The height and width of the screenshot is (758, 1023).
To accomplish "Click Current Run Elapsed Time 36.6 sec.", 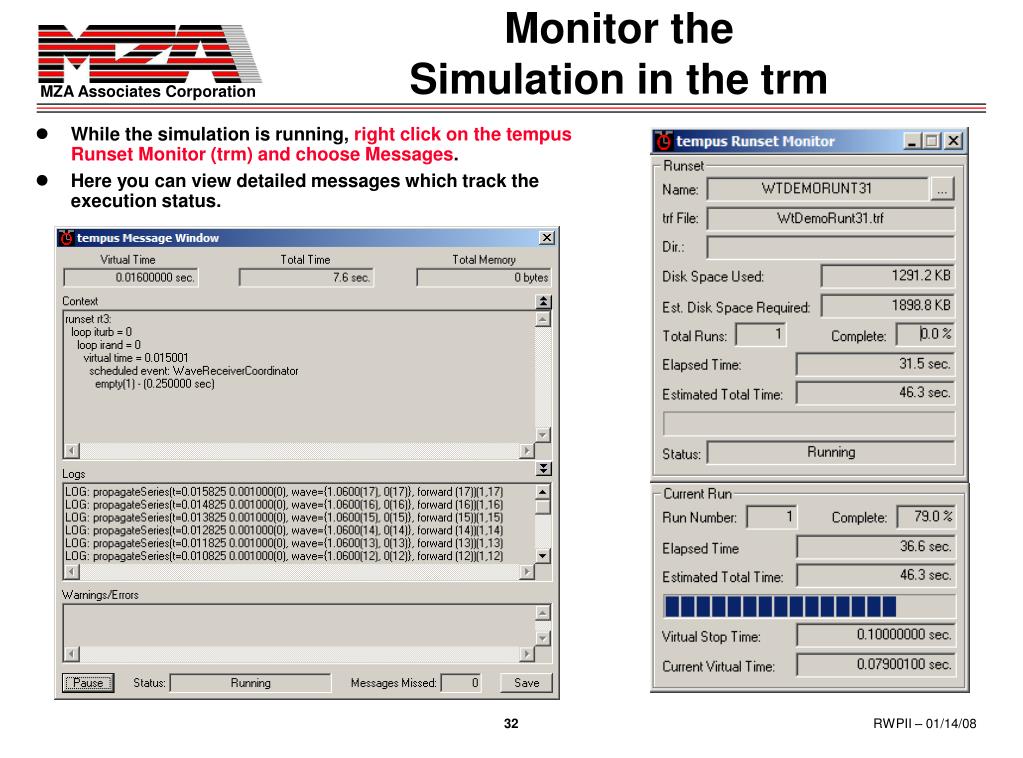I will [x=876, y=547].
